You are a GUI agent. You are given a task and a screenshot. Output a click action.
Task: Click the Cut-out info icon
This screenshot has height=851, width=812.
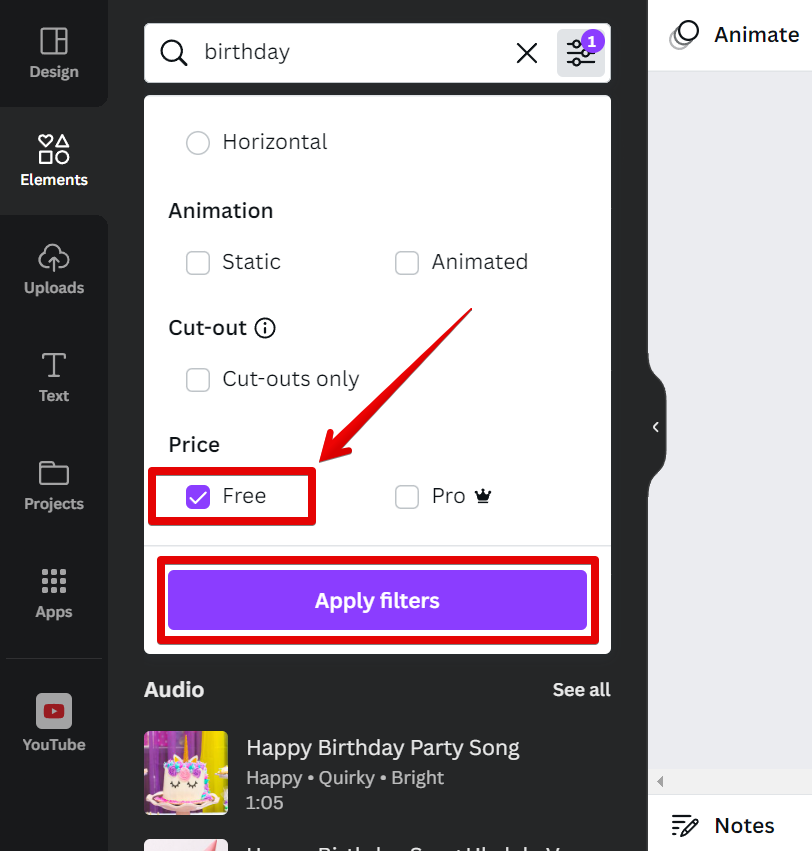point(265,328)
